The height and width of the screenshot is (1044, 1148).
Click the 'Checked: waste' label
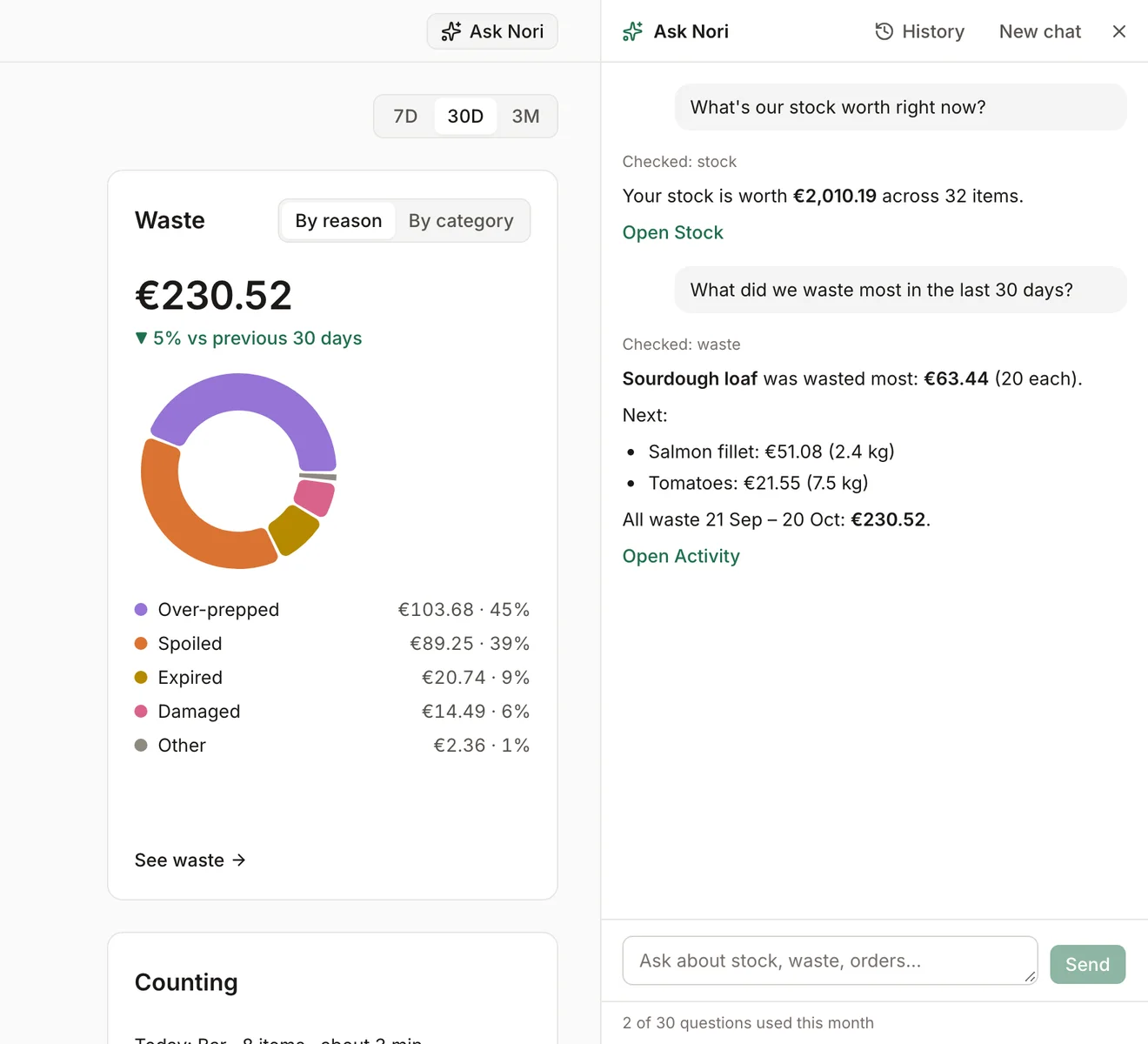pyautogui.click(x=682, y=345)
